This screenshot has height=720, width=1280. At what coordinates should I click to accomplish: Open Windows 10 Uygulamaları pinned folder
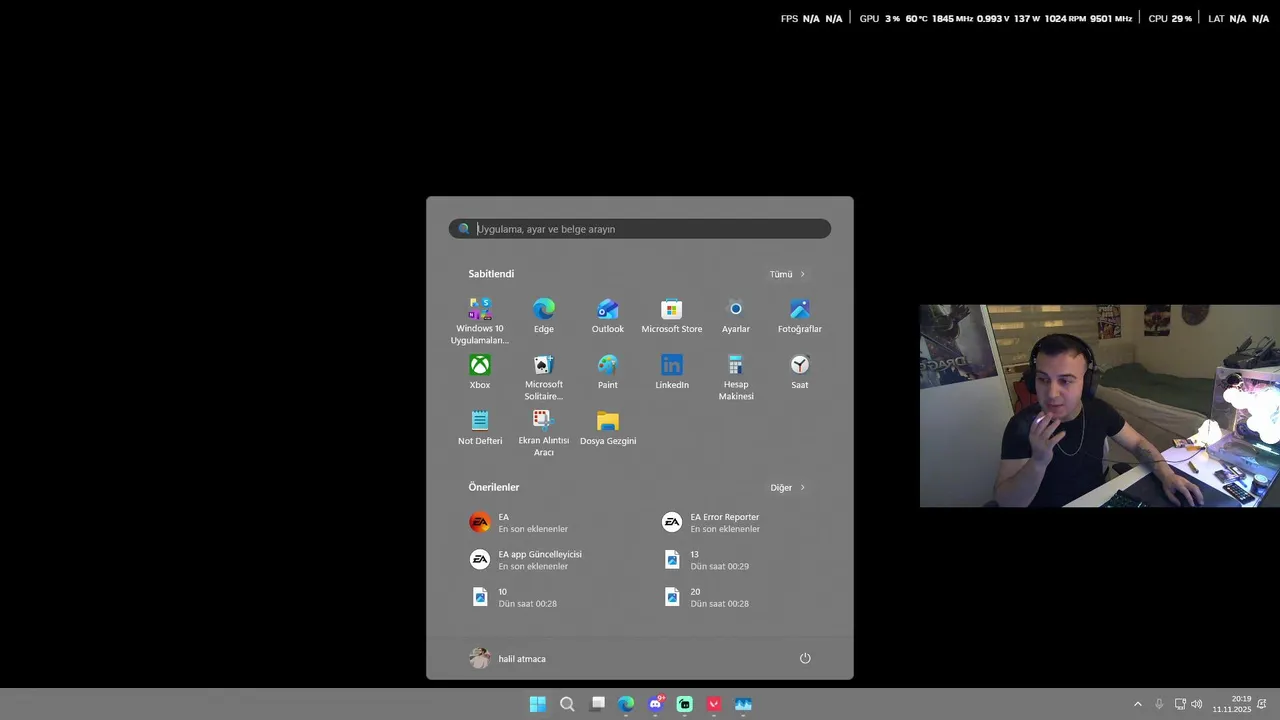[480, 321]
